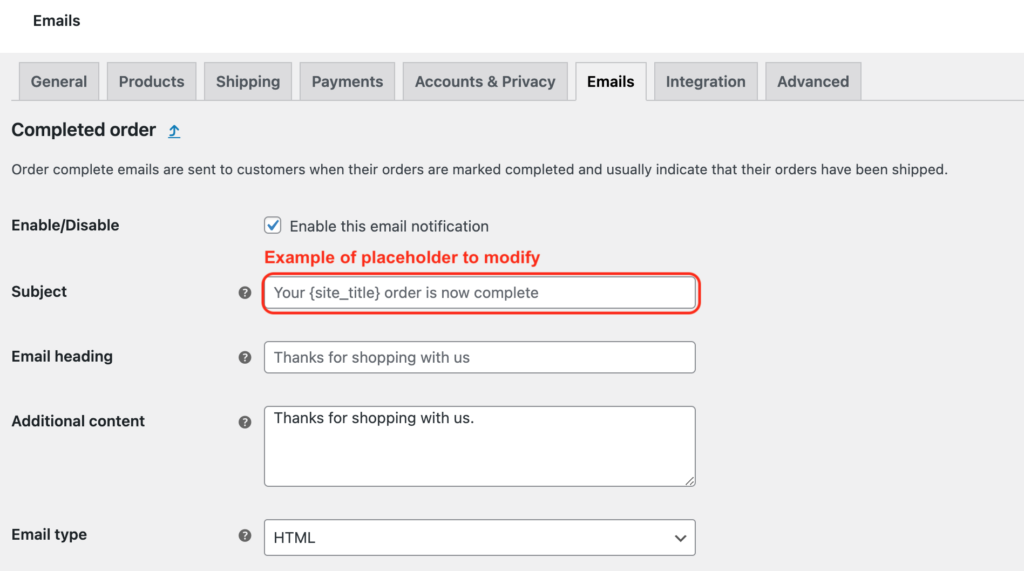The height and width of the screenshot is (571, 1024).
Task: Click the chevron arrow in Email type select
Action: click(x=680, y=538)
